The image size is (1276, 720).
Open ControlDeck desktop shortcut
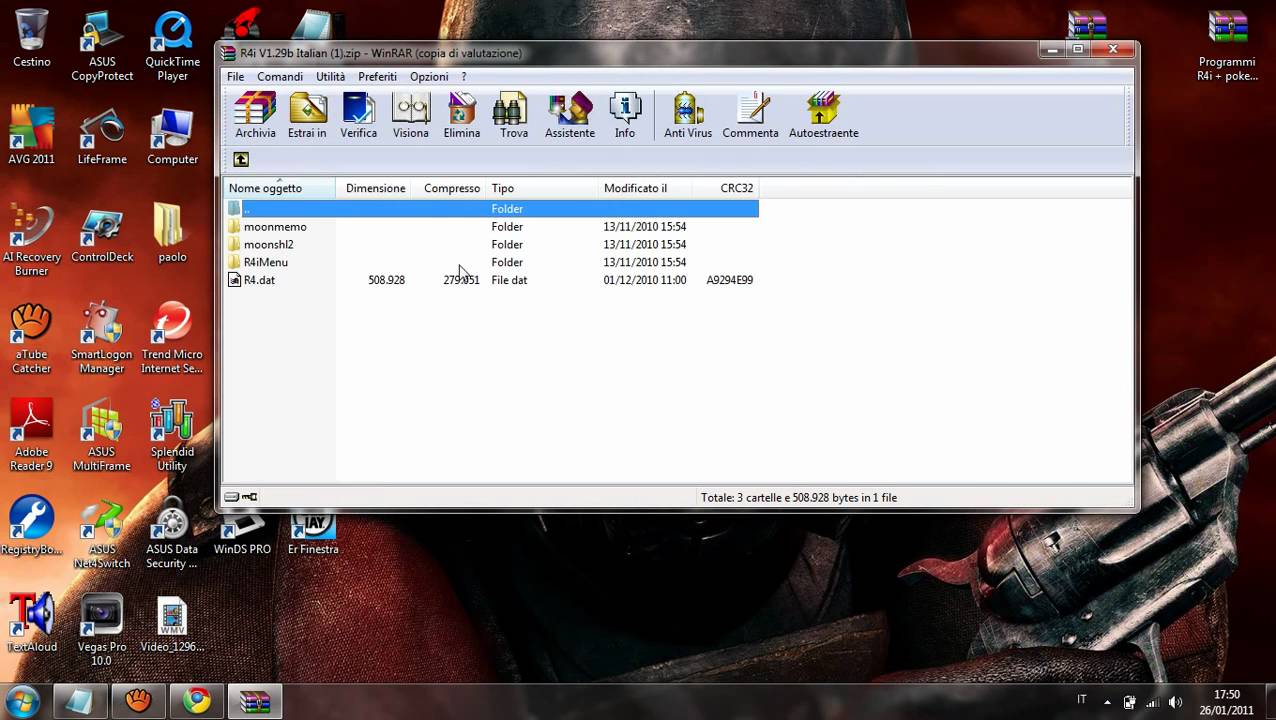point(102,234)
